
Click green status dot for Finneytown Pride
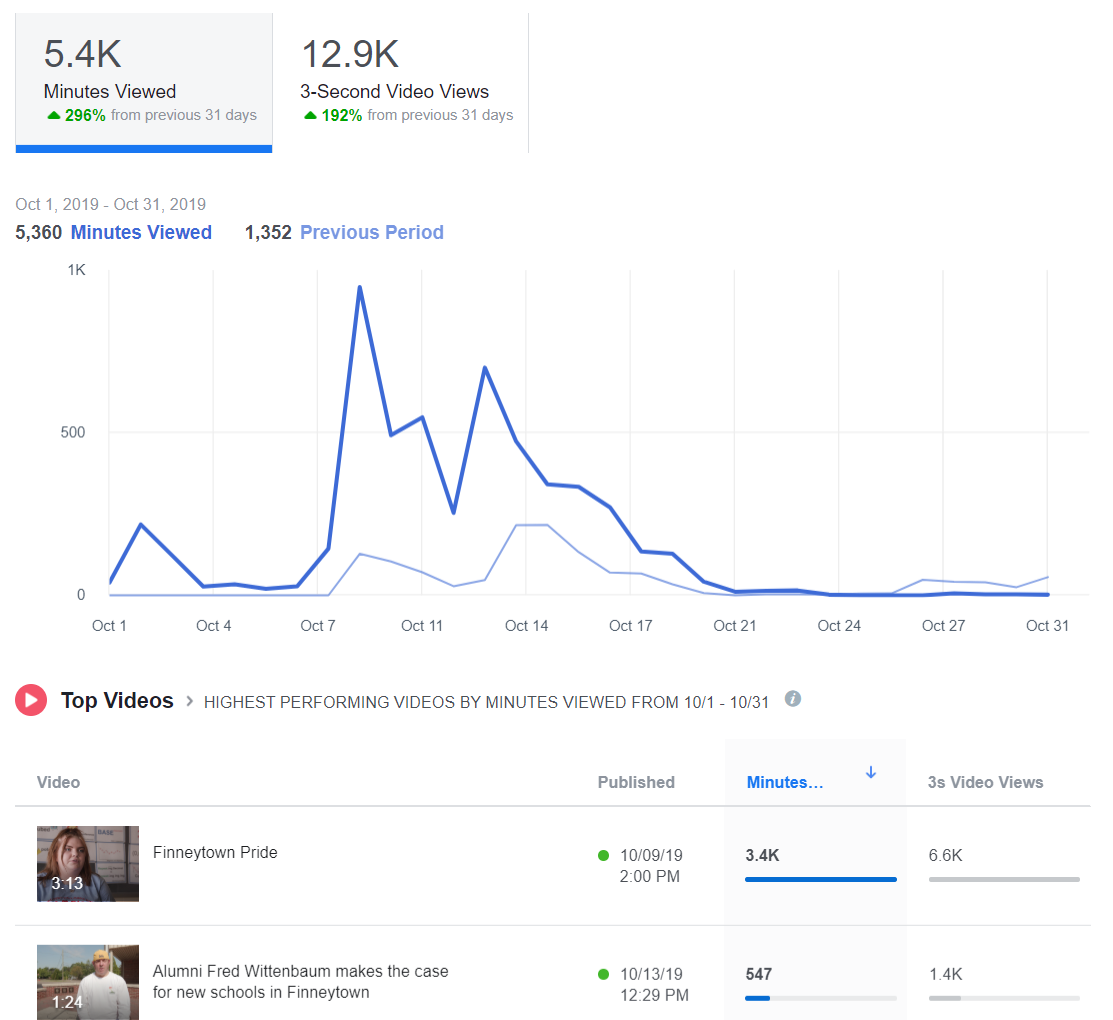click(603, 855)
